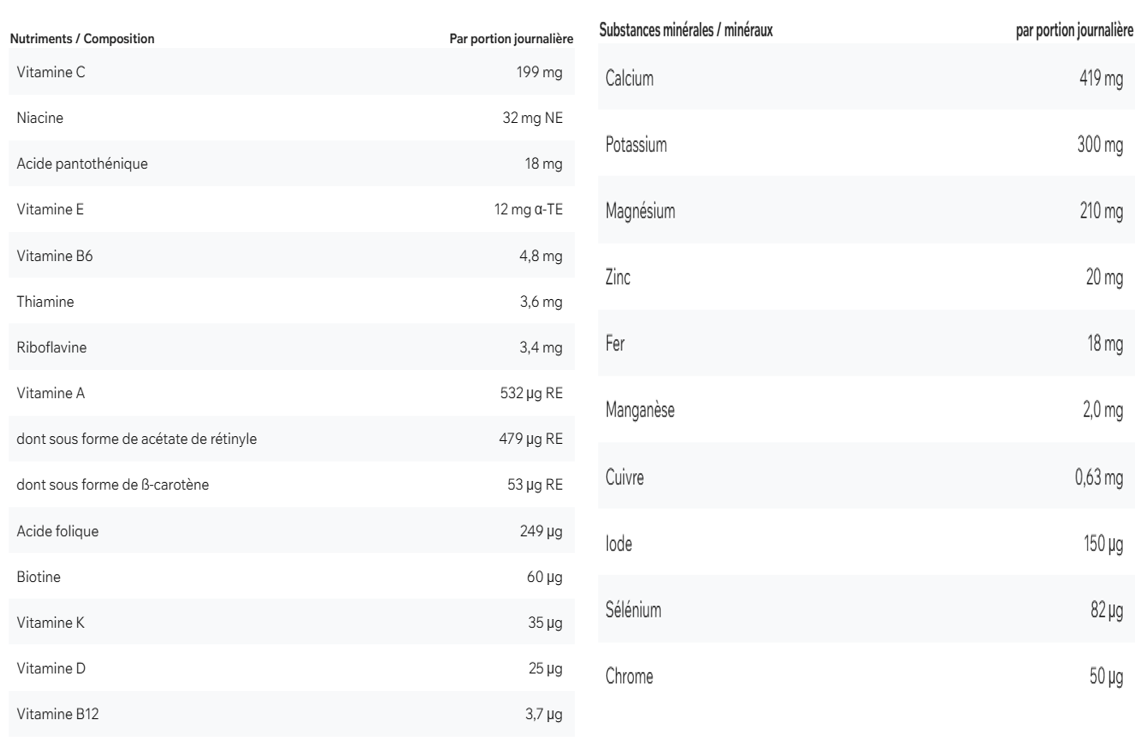Select the Riboflavine 3,4 mg value
The height and width of the screenshot is (749, 1145).
point(543,348)
